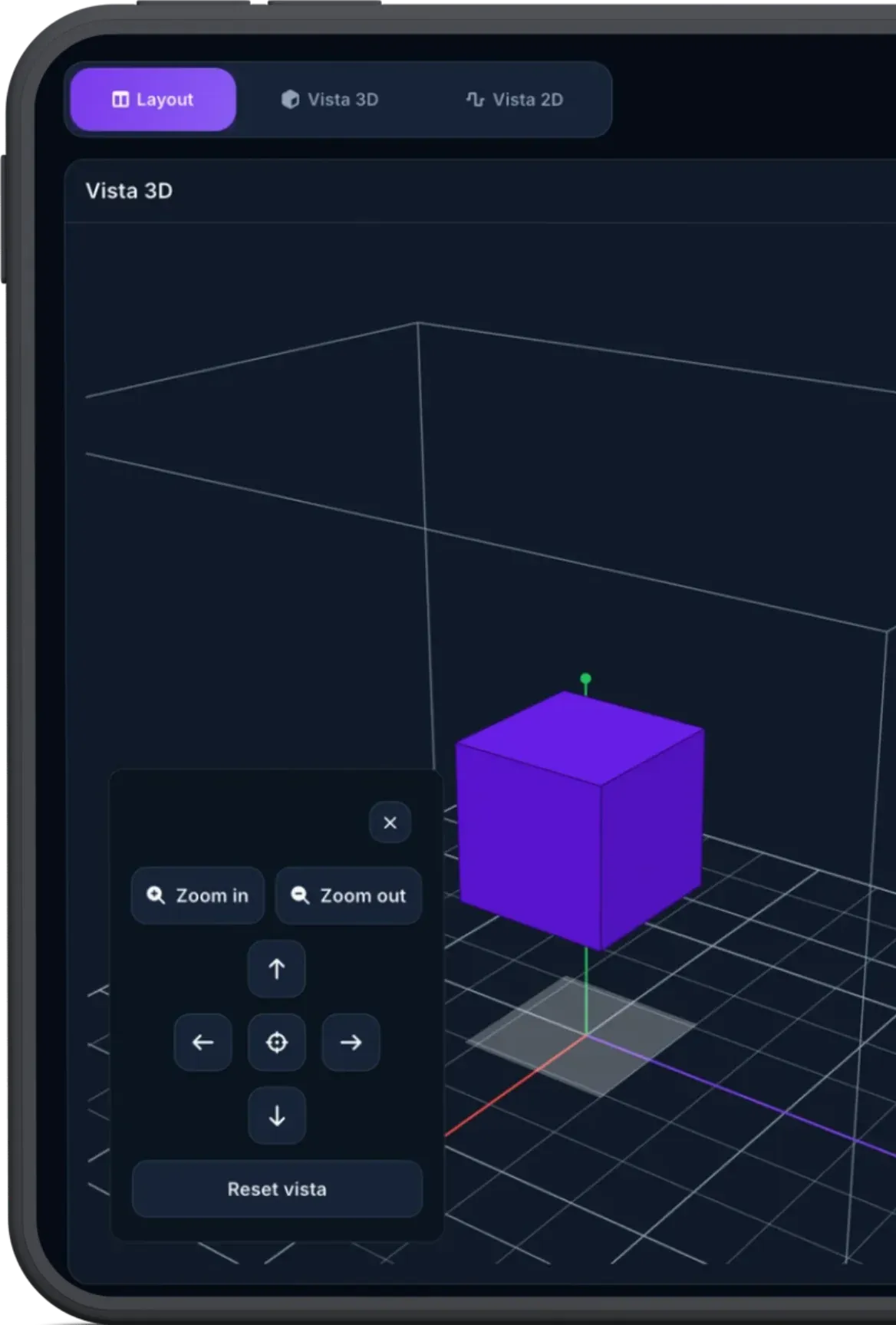The width and height of the screenshot is (896, 1325).
Task: Click the green handle above the cube
Action: [586, 679]
